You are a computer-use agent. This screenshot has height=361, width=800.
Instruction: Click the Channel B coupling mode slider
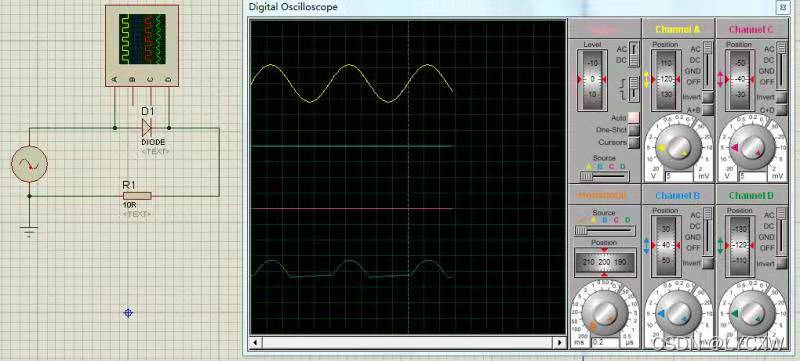[x=707, y=232]
